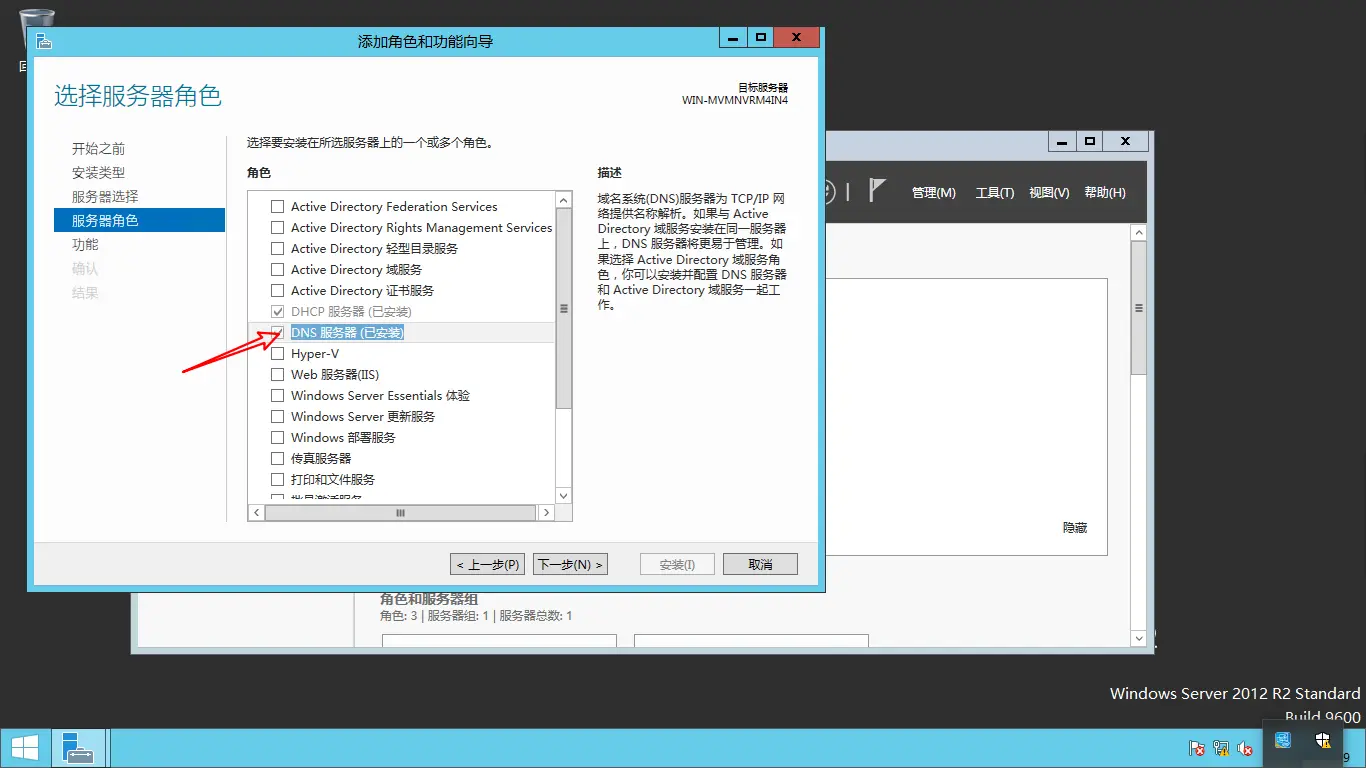
Task: Go to the 开始之前 wizard step
Action: tap(98, 149)
